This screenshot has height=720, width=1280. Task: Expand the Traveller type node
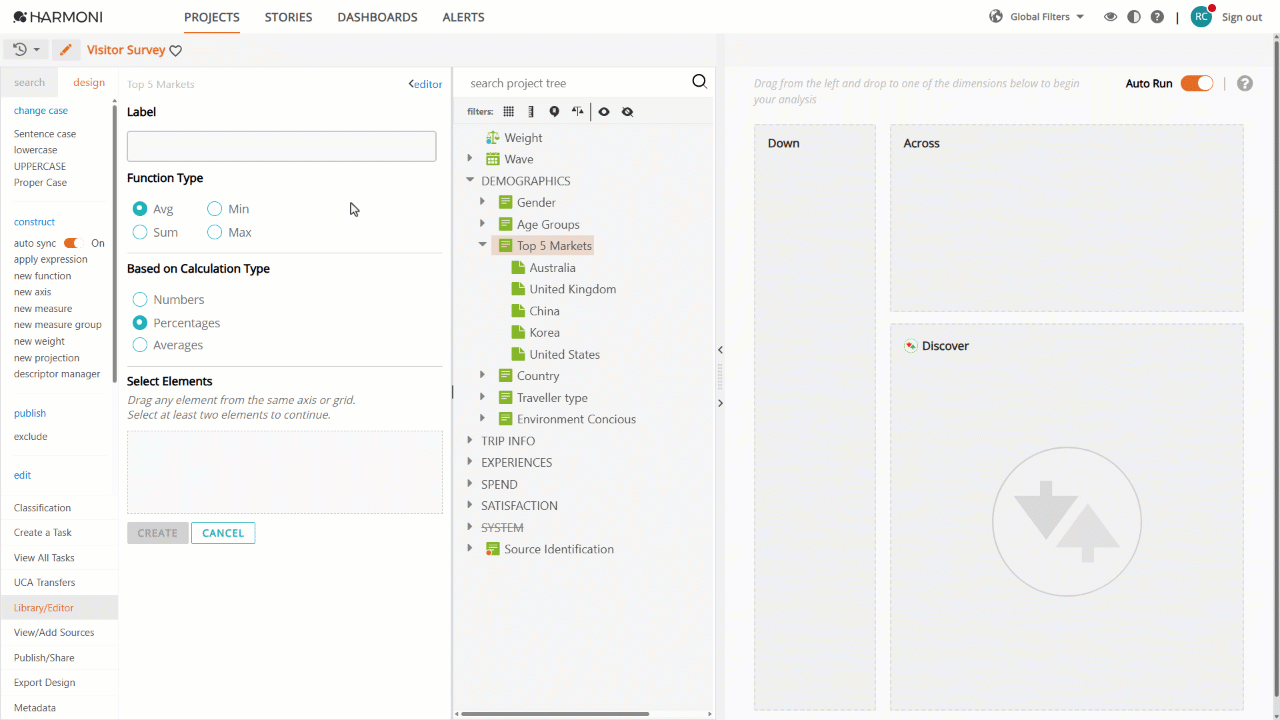pyautogui.click(x=483, y=397)
